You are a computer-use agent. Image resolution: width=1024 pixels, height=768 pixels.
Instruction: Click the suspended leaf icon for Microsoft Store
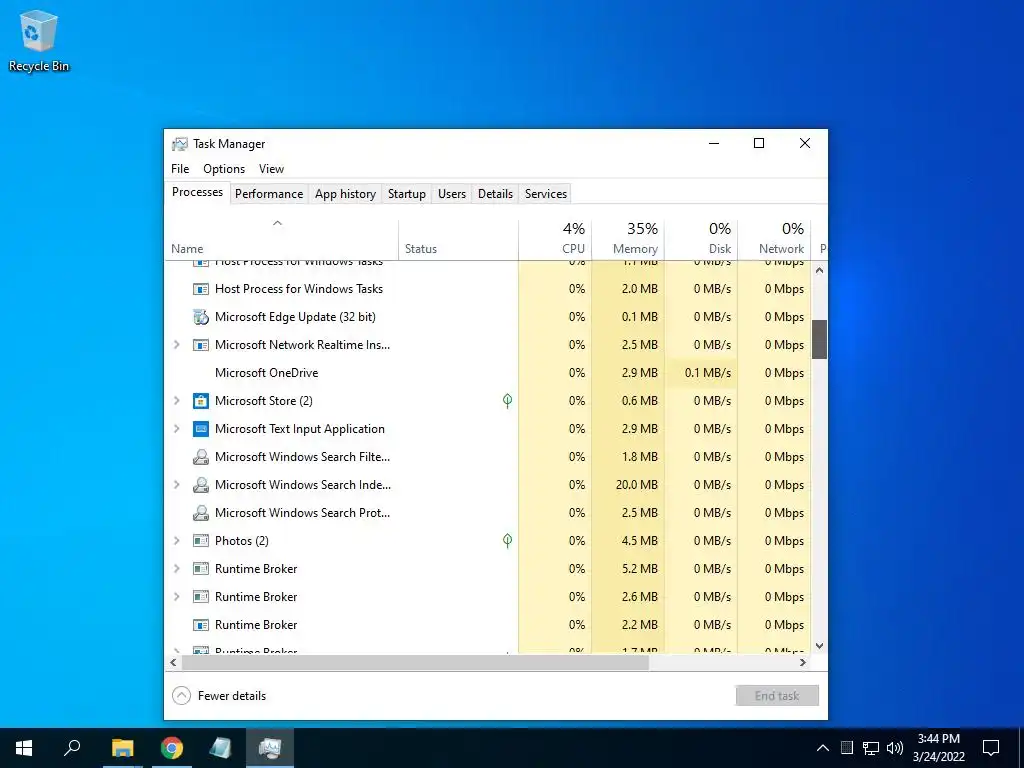click(x=507, y=401)
